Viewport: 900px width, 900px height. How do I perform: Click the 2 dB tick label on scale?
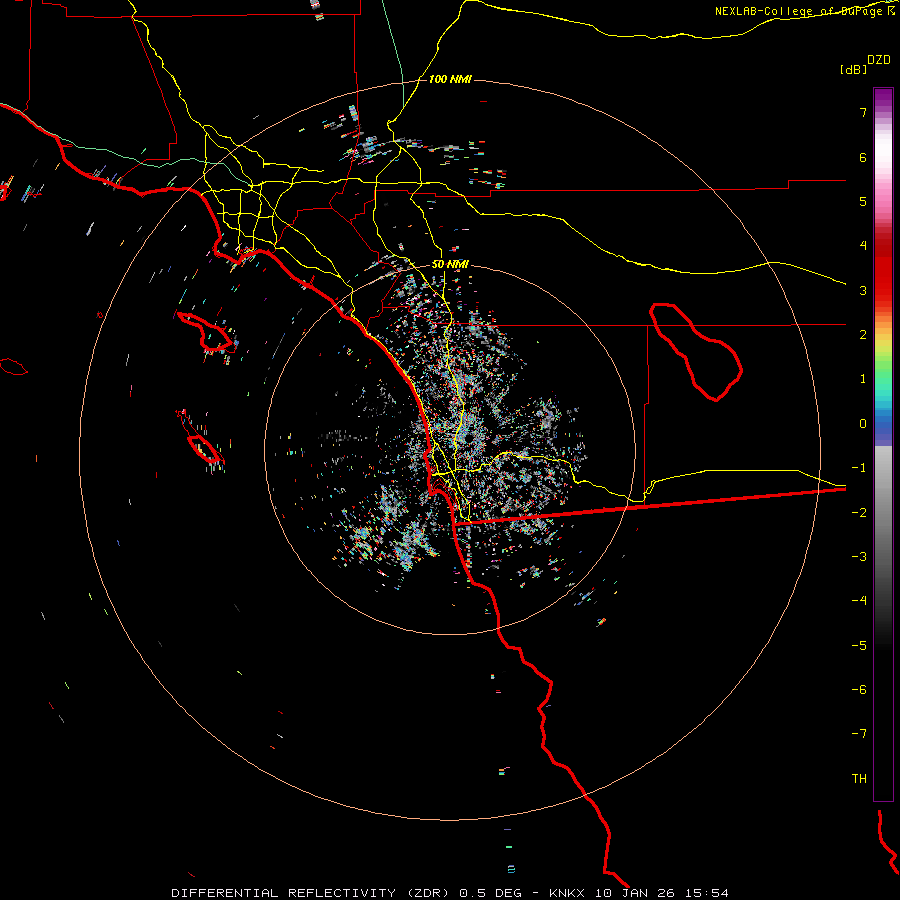[863, 335]
